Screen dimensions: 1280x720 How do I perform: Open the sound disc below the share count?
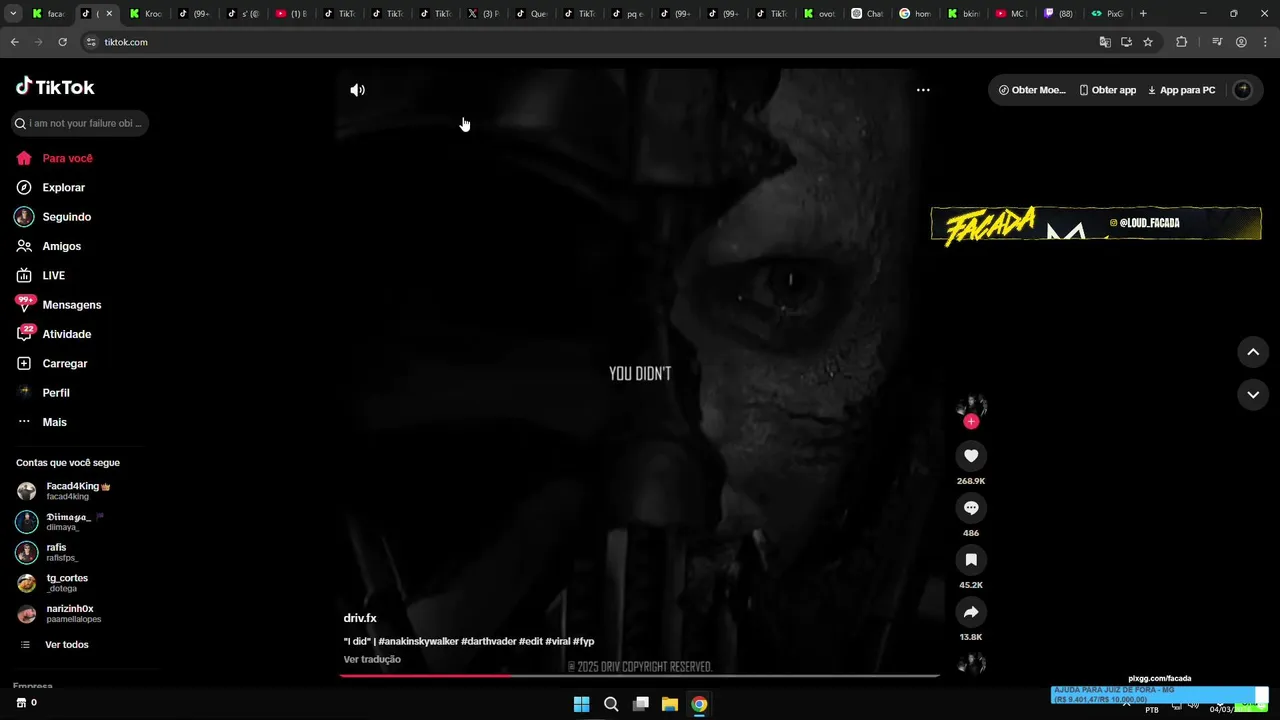click(x=971, y=664)
